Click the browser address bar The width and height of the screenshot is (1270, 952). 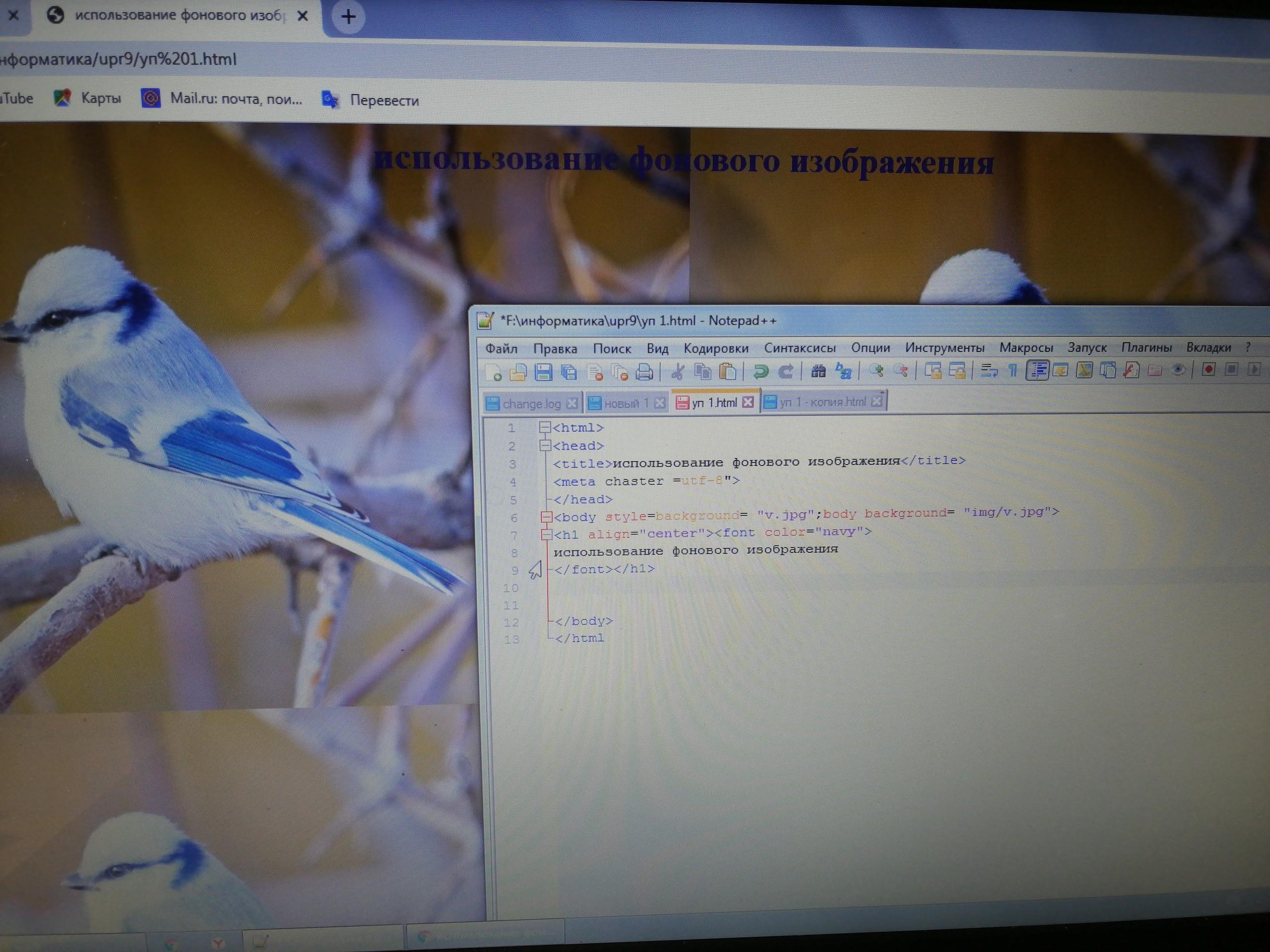402,59
